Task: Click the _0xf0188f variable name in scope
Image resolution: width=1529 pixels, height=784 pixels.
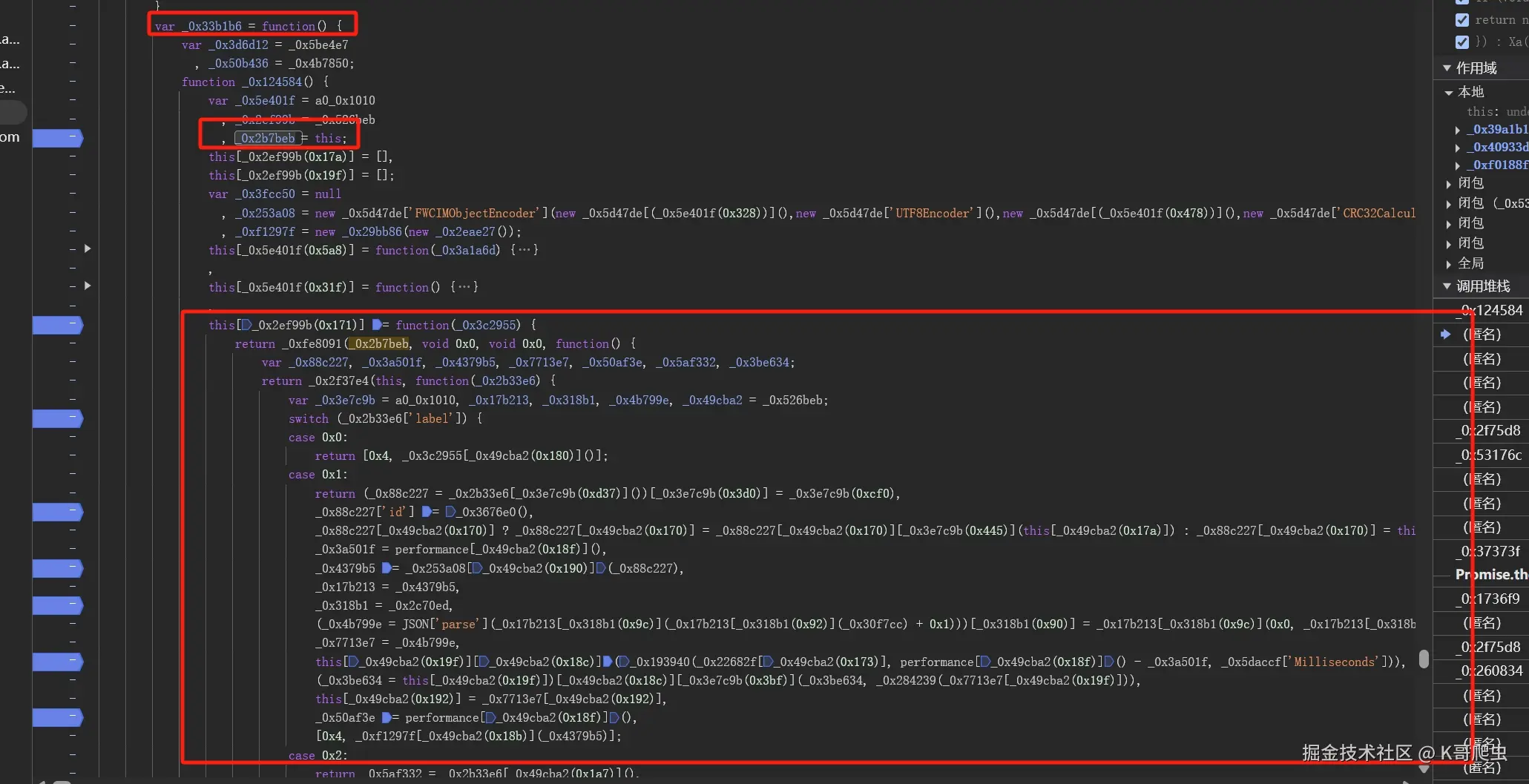Action: click(x=1498, y=165)
